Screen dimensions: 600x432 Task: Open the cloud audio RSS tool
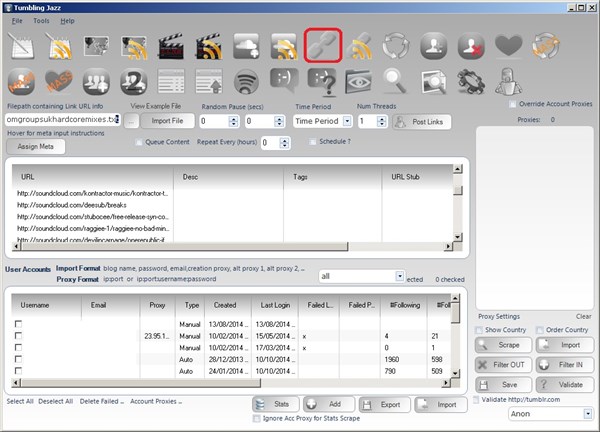pos(284,46)
